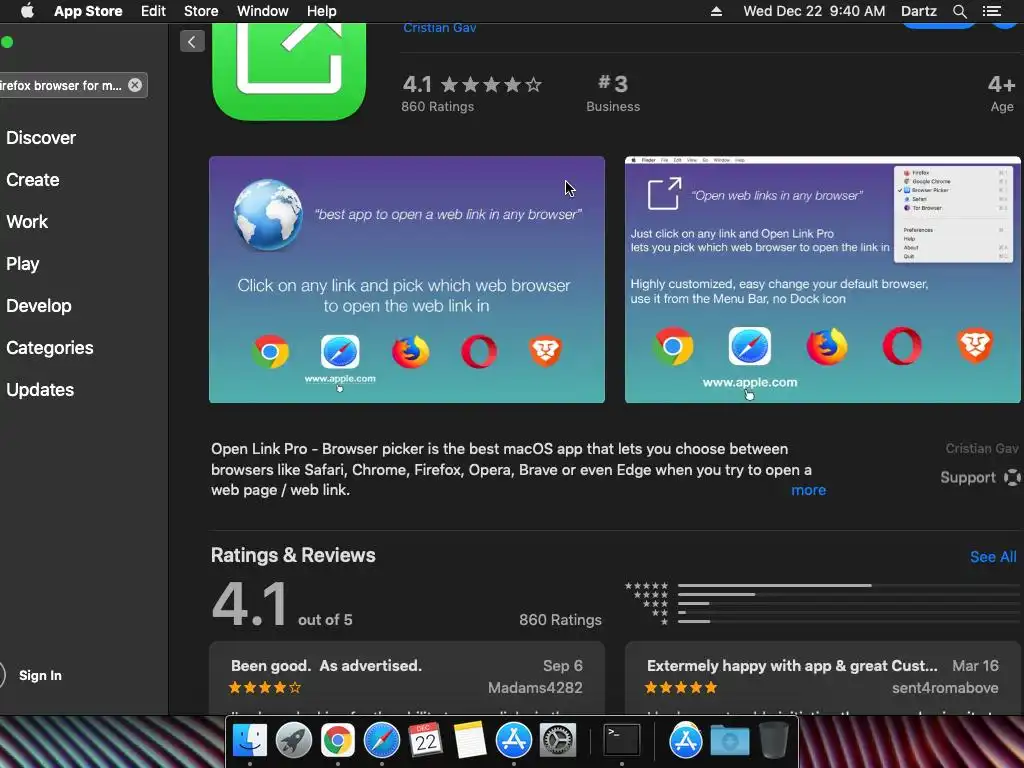Open the review 'Extermely happy with app'

[x=823, y=678]
